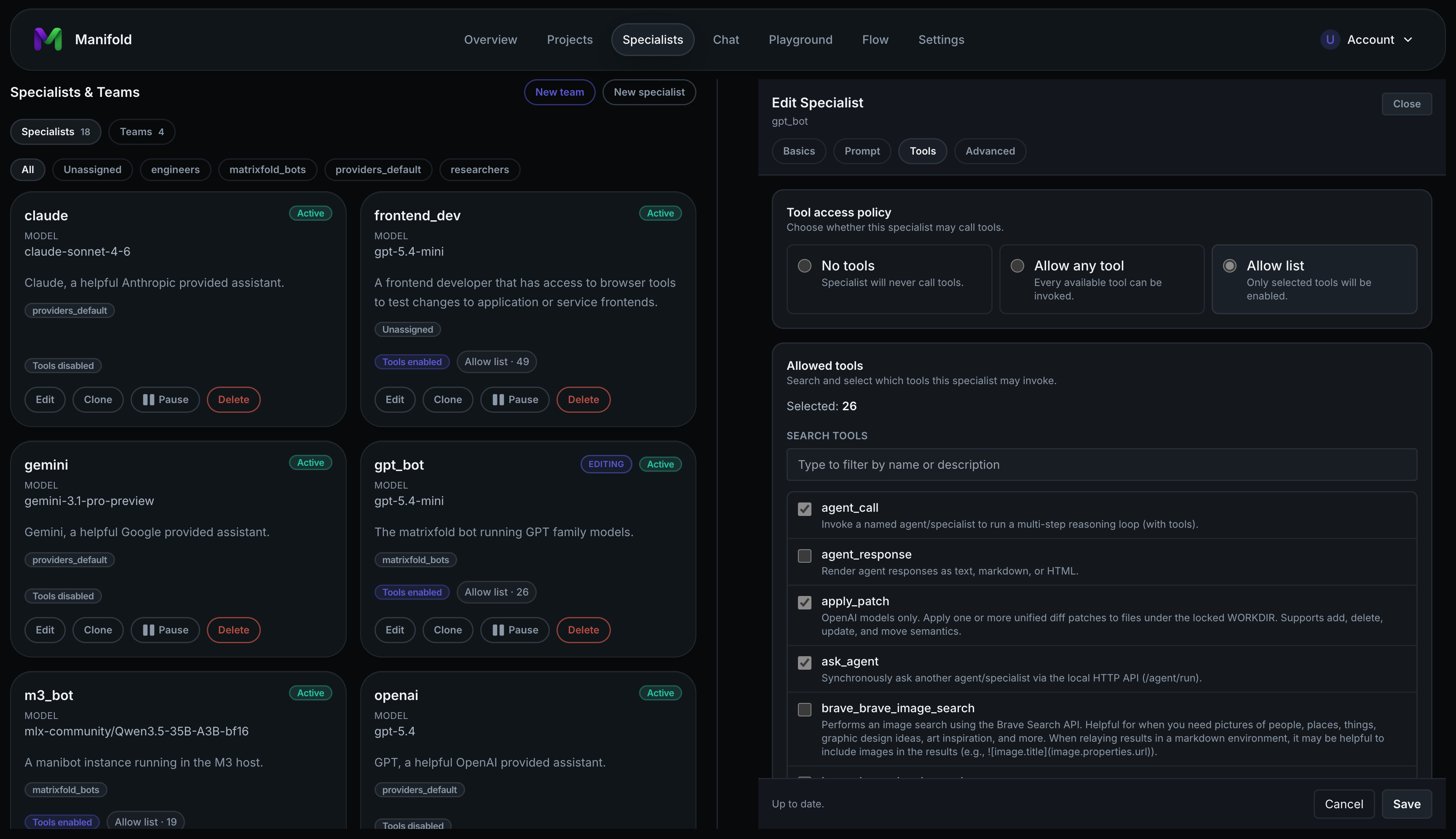
Task: Click the "Selected: 26" count text
Action: click(x=822, y=406)
